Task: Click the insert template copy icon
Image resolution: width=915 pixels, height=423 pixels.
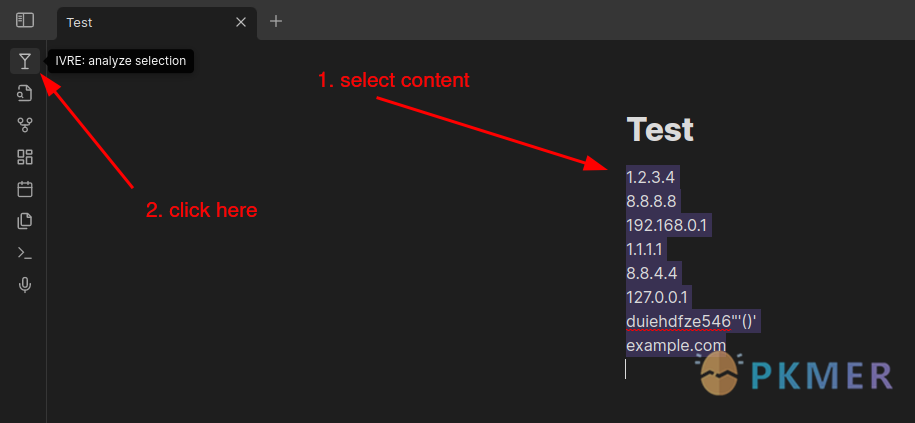Action: point(25,221)
